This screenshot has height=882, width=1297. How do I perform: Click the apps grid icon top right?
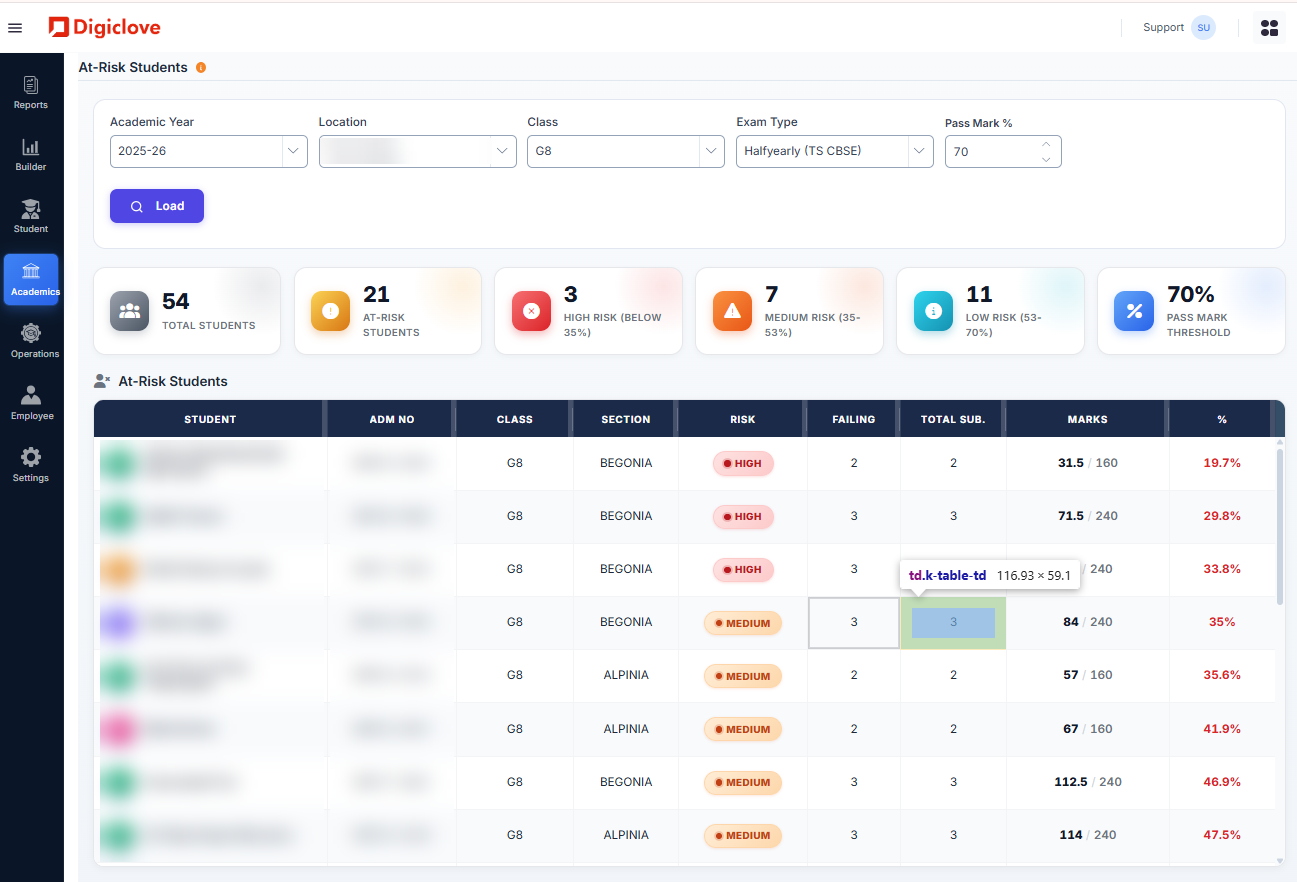pyautogui.click(x=1269, y=28)
